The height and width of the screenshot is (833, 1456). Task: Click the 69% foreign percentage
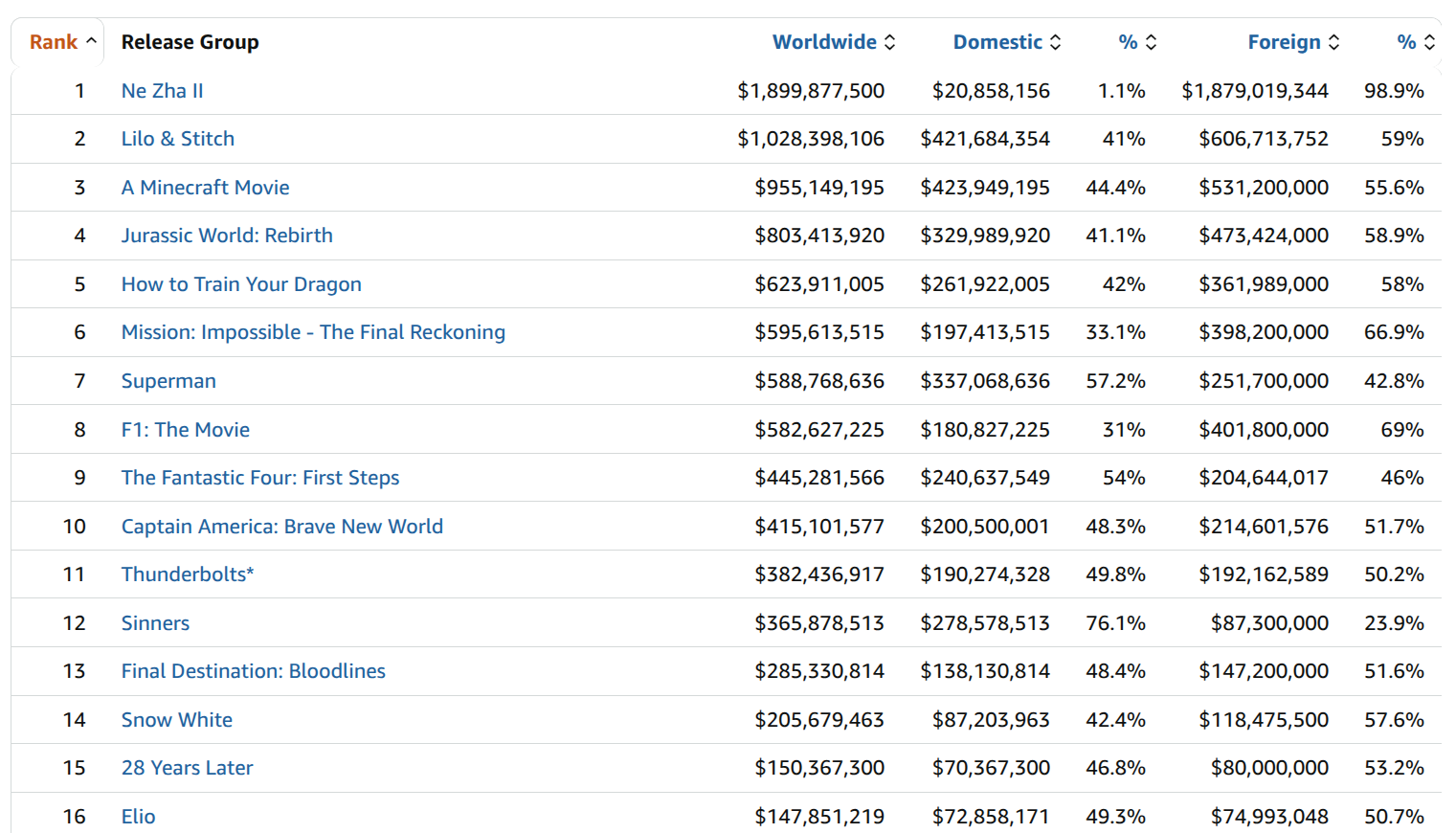tap(1402, 430)
